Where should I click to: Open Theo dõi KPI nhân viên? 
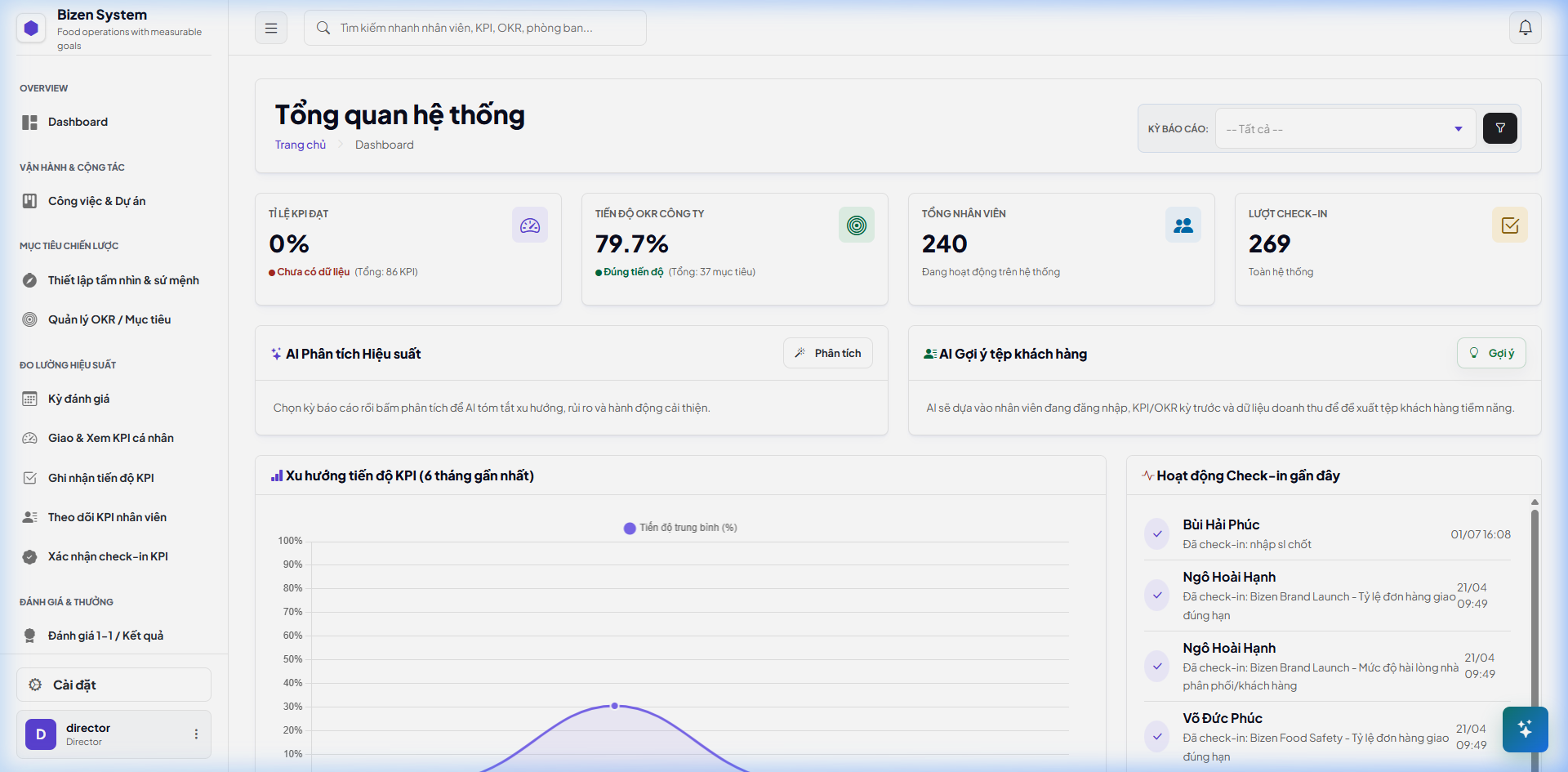point(114,517)
